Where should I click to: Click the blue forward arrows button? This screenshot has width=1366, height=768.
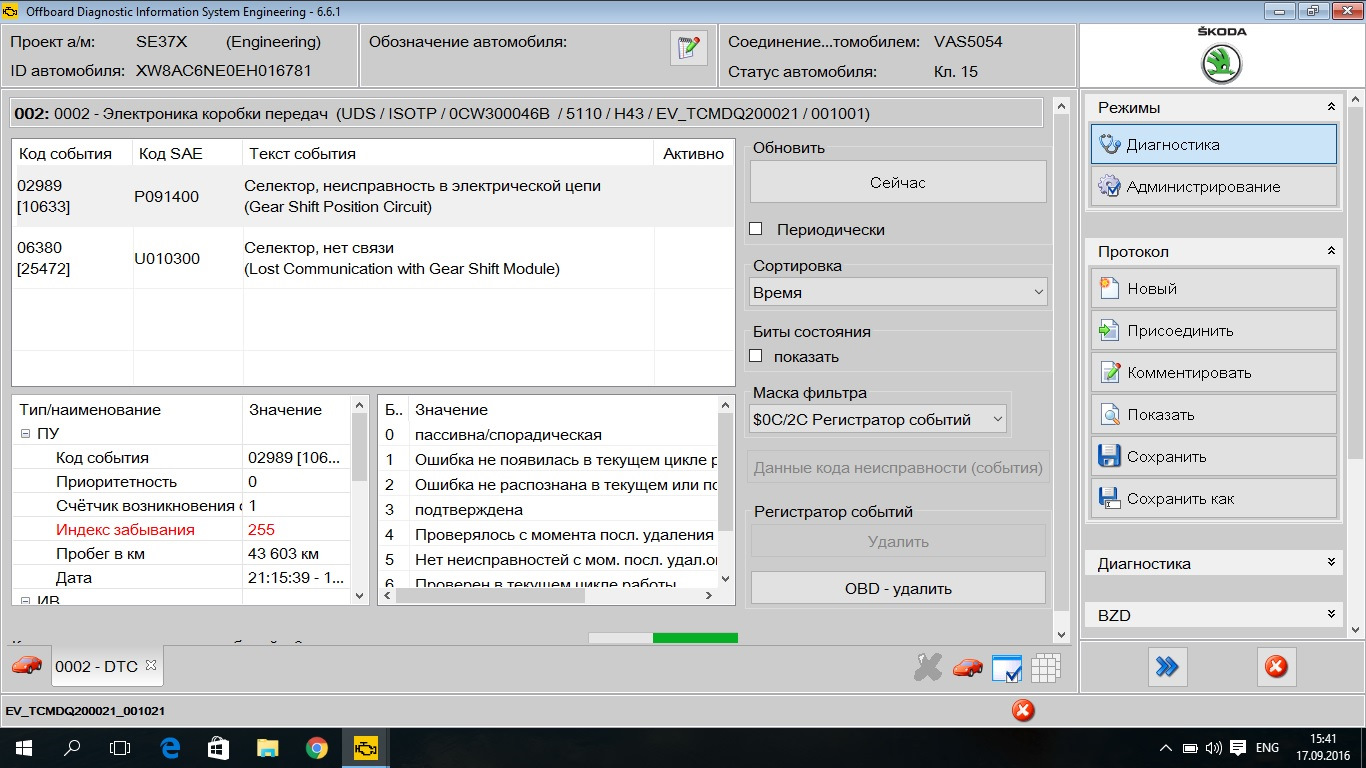pyautogui.click(x=1167, y=667)
